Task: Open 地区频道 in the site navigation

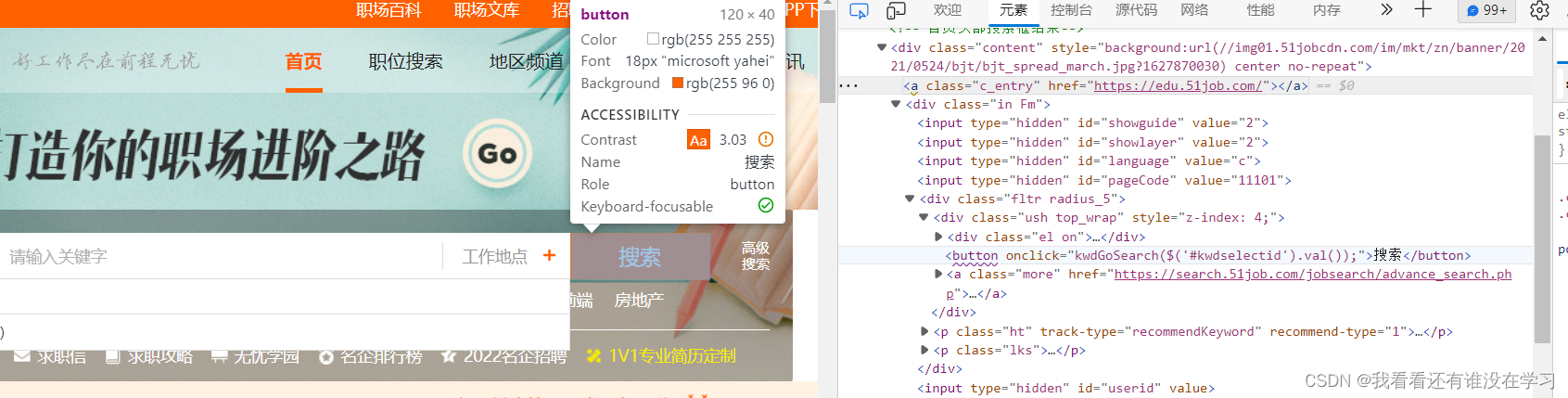Action: (527, 61)
